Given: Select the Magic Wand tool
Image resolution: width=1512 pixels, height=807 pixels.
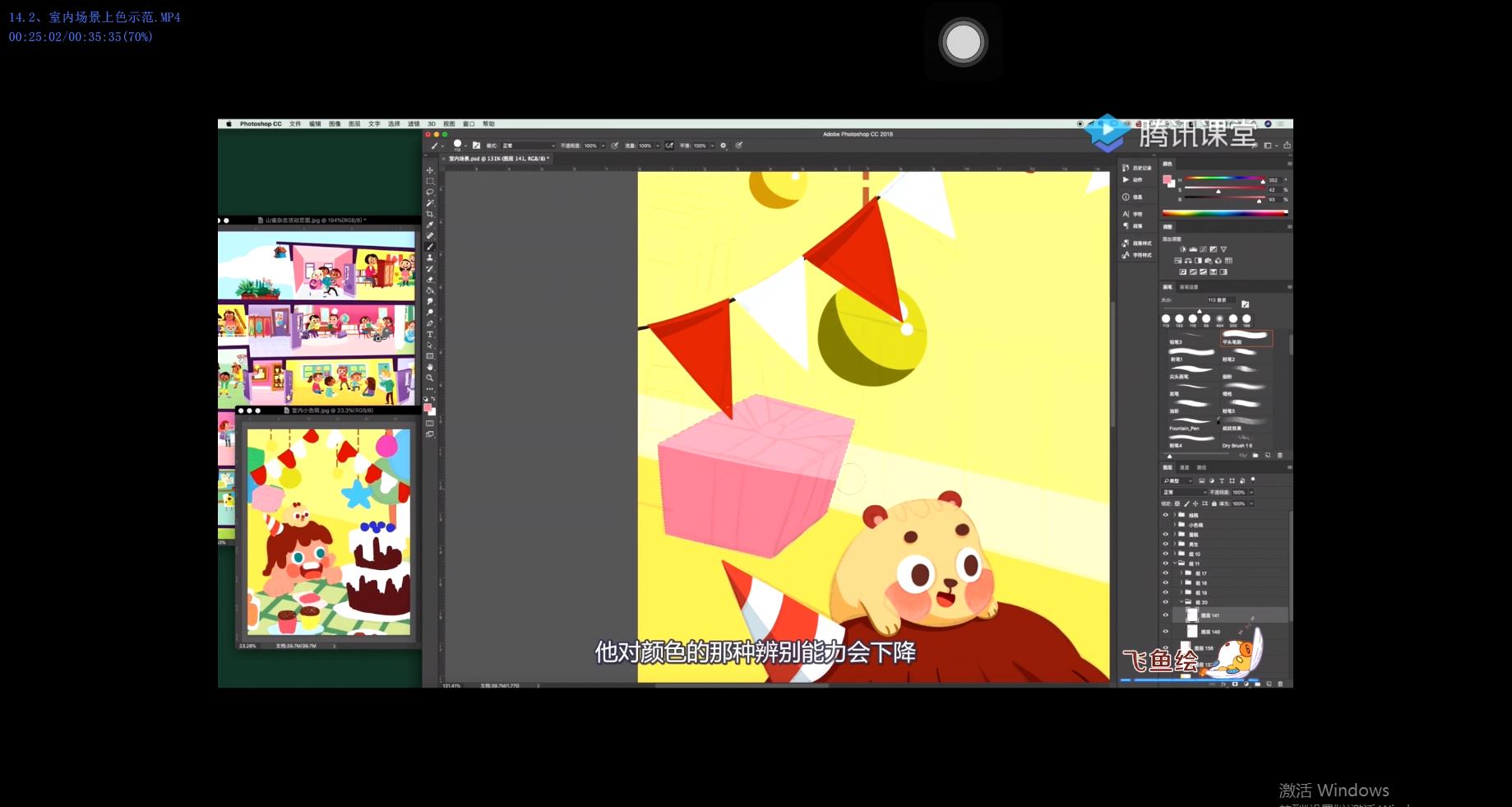Looking at the screenshot, I should coord(429,202).
